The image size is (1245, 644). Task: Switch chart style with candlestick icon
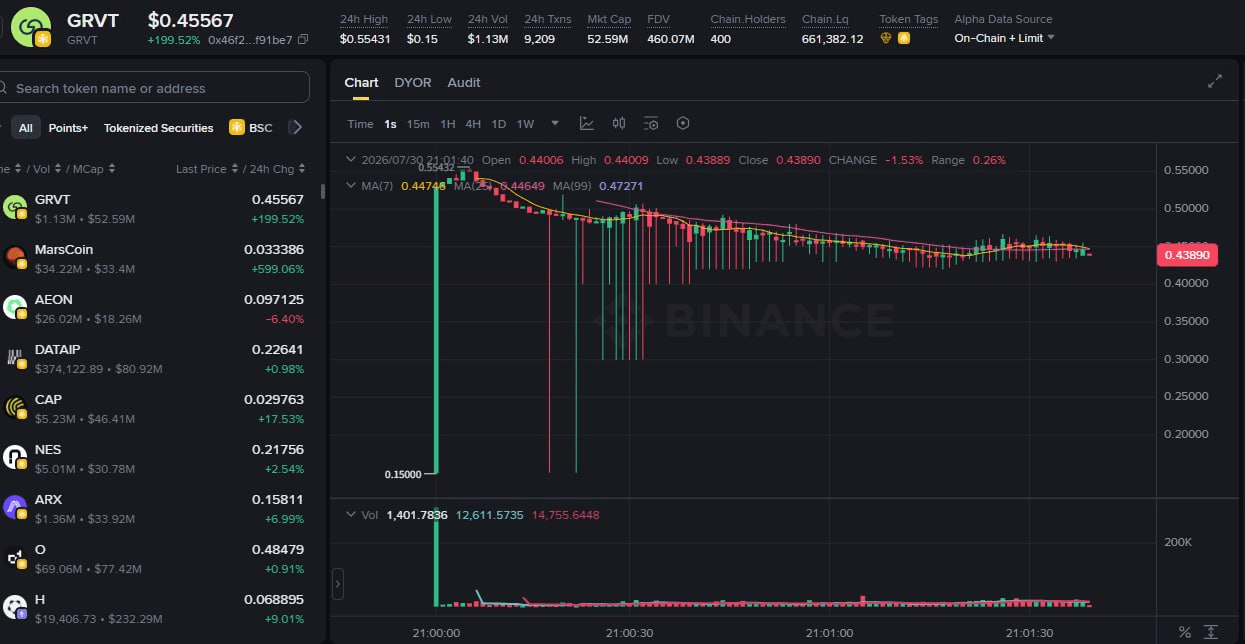[619, 124]
